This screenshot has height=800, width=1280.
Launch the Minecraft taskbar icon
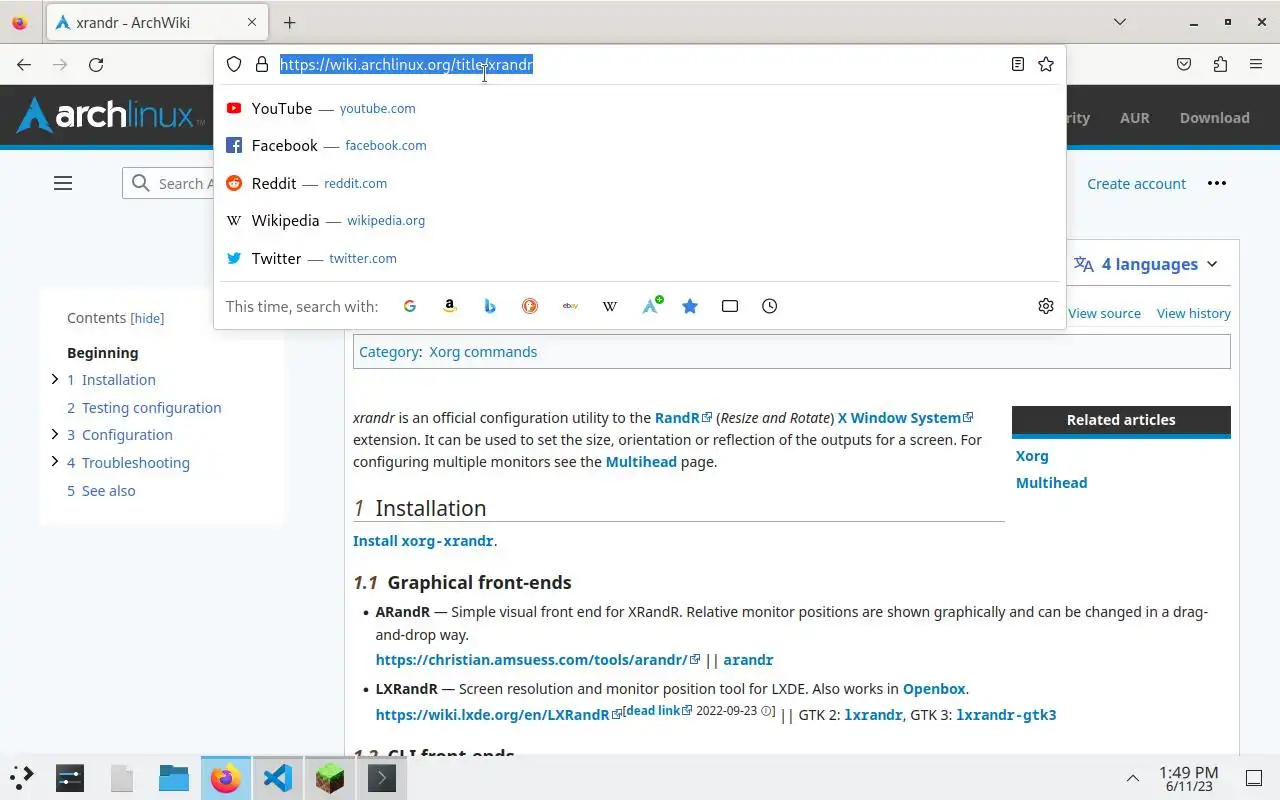pos(330,777)
